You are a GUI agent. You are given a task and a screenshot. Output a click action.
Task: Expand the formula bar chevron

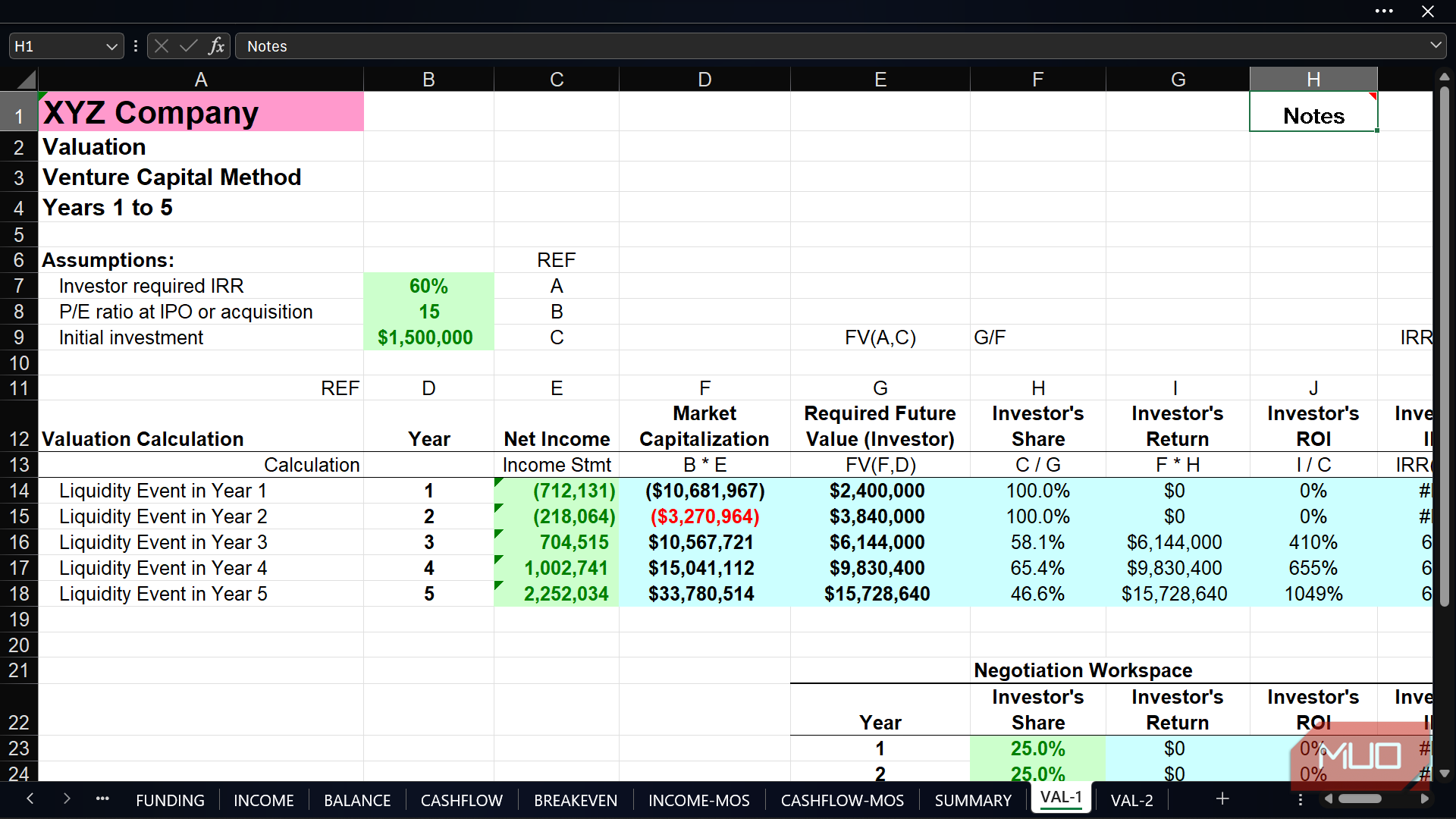tap(1436, 45)
